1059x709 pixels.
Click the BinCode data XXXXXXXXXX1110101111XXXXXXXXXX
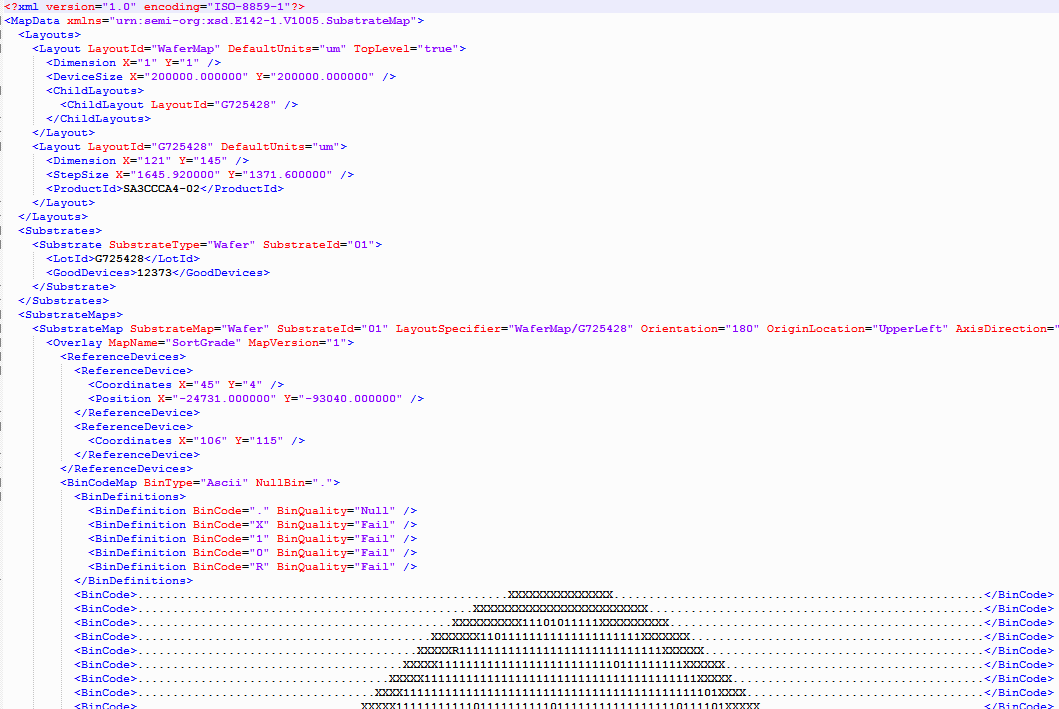pos(561,623)
